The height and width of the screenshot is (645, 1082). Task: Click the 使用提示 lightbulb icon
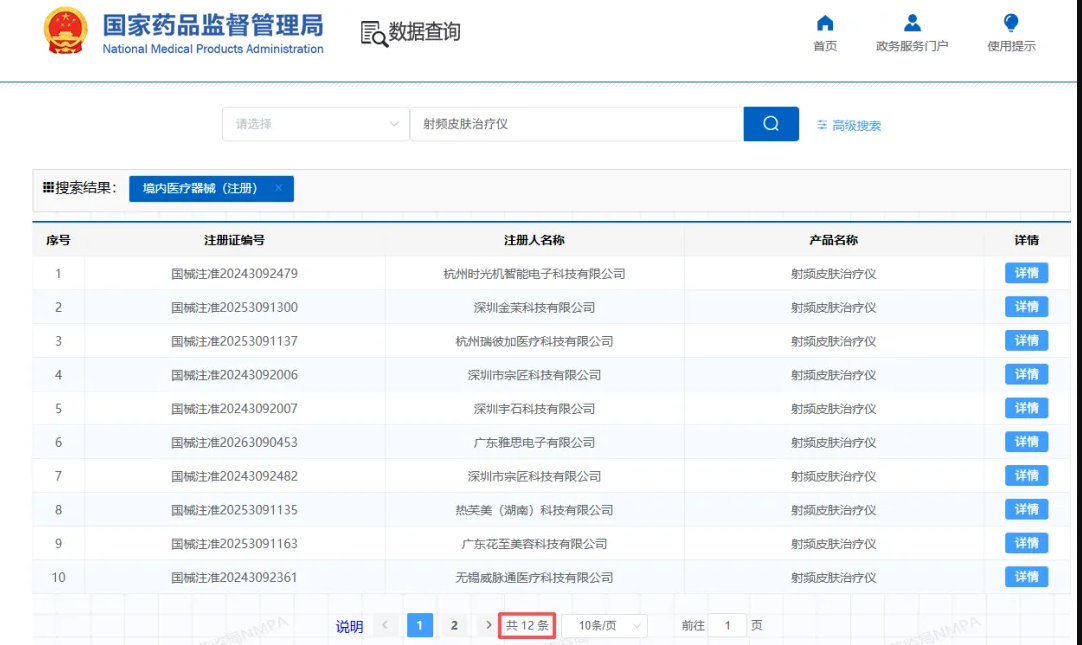tap(1011, 24)
